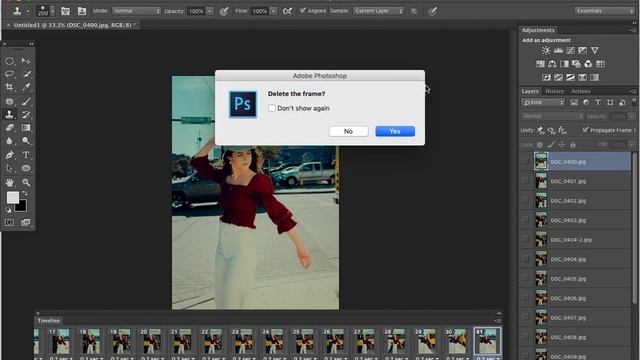Toggle the Aligned checkbox
640x360 pixels.
click(302, 11)
